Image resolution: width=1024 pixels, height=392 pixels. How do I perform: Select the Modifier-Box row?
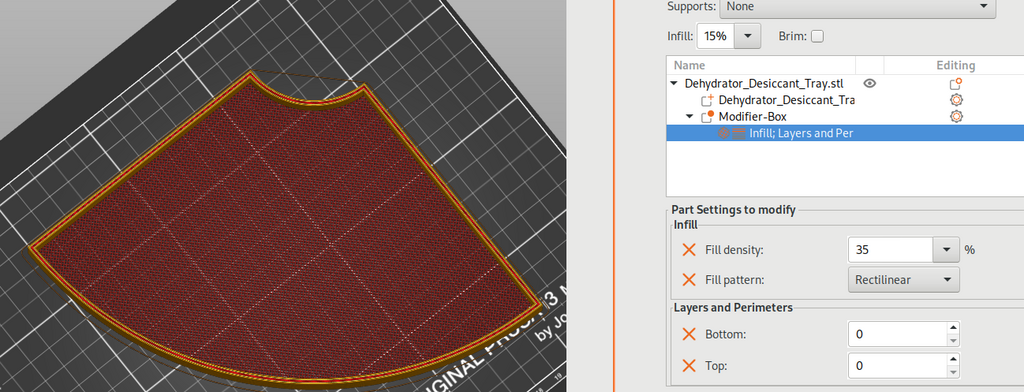[x=845, y=116]
